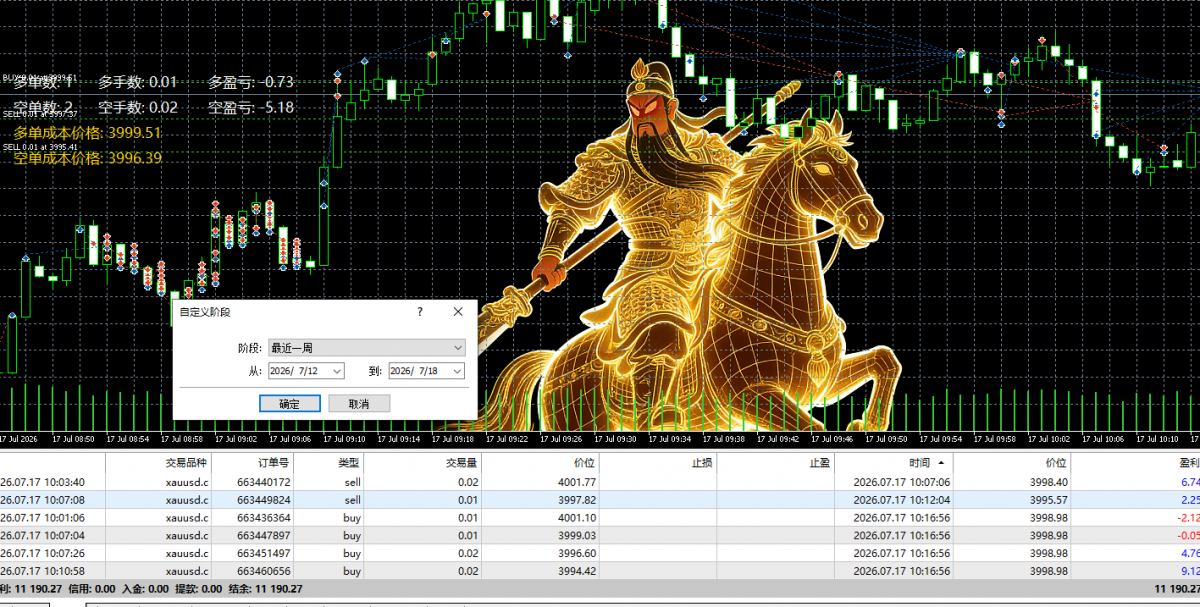Expand the 到 end date picker

click(x=457, y=371)
